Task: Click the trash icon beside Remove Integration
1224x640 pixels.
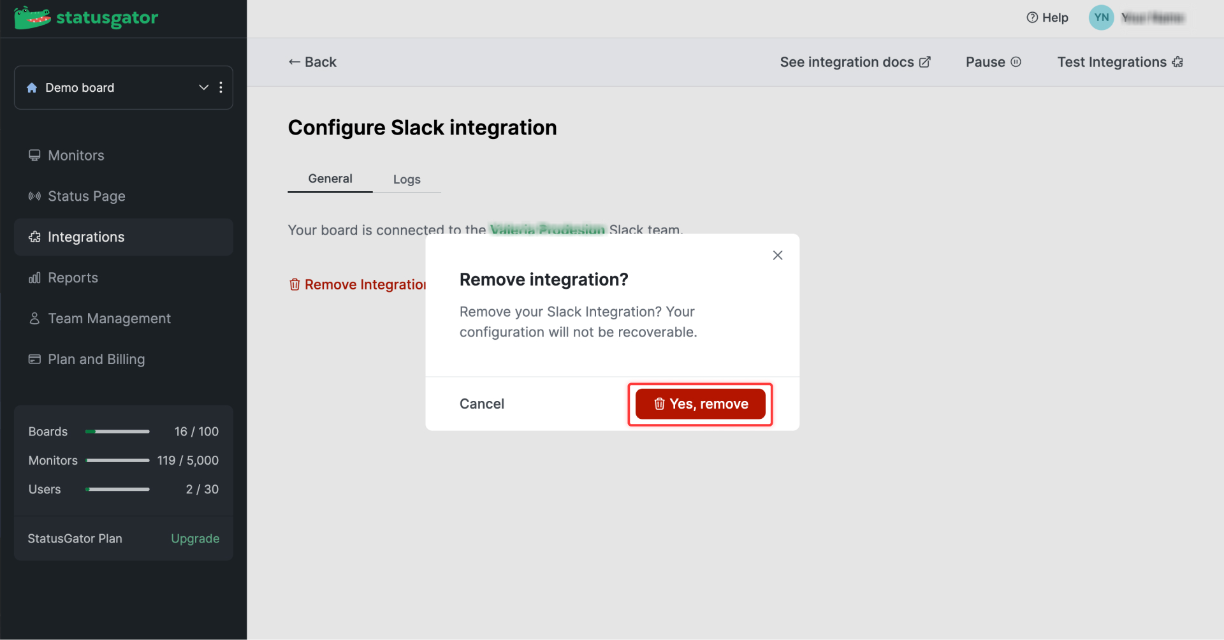Action: click(x=294, y=285)
